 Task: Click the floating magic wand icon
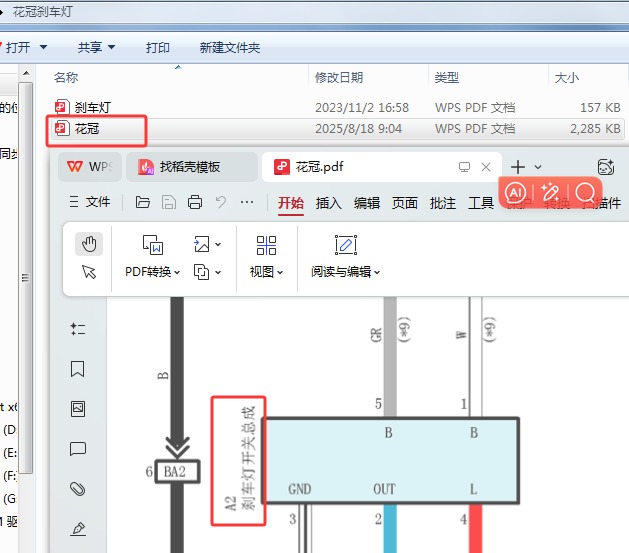(550, 192)
